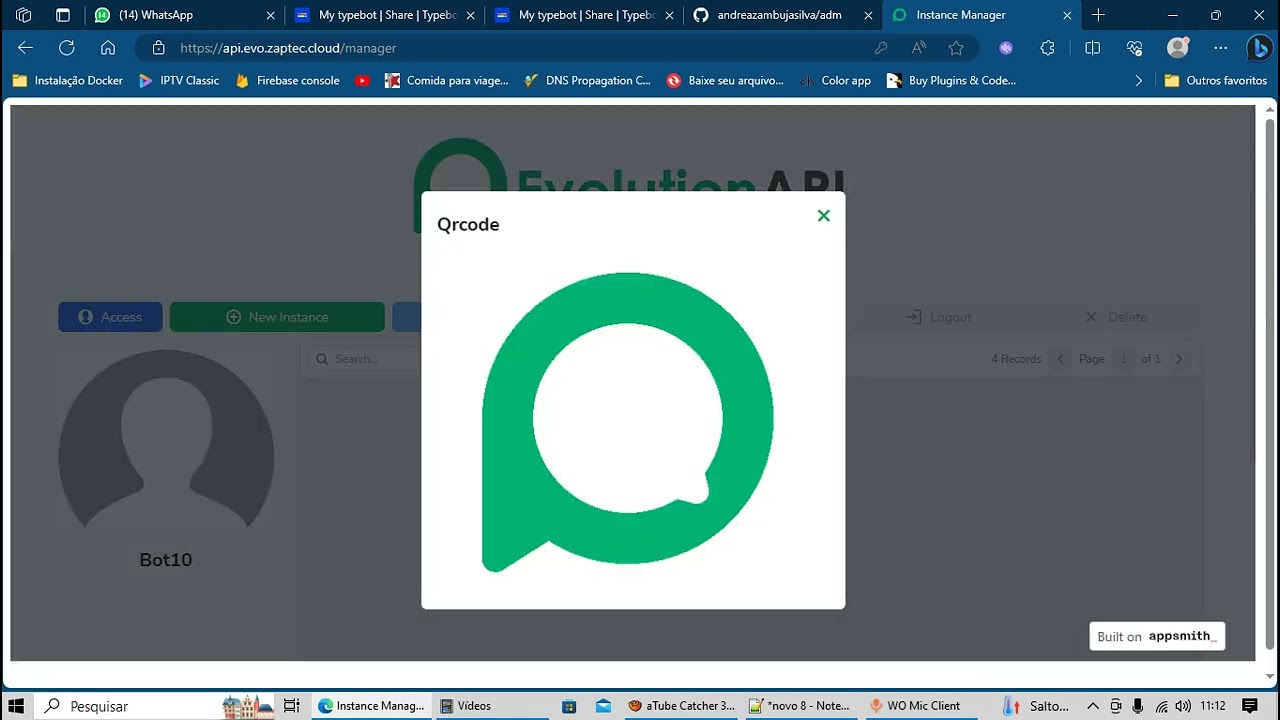Open the purple extension icon
The image size is (1280, 720).
point(1006,48)
